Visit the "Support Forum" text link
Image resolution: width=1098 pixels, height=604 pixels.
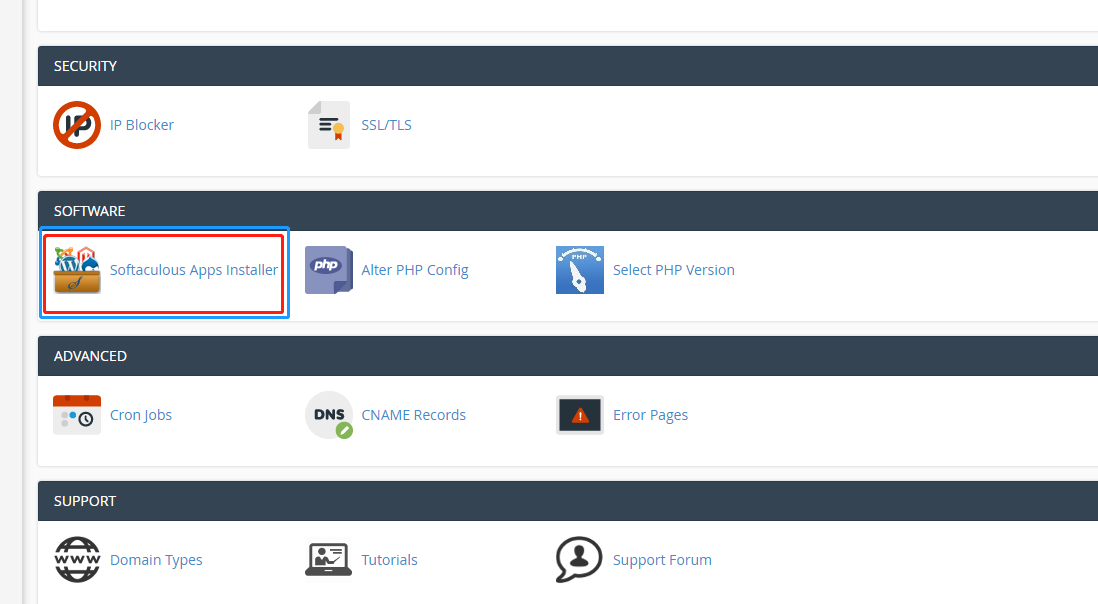(662, 560)
